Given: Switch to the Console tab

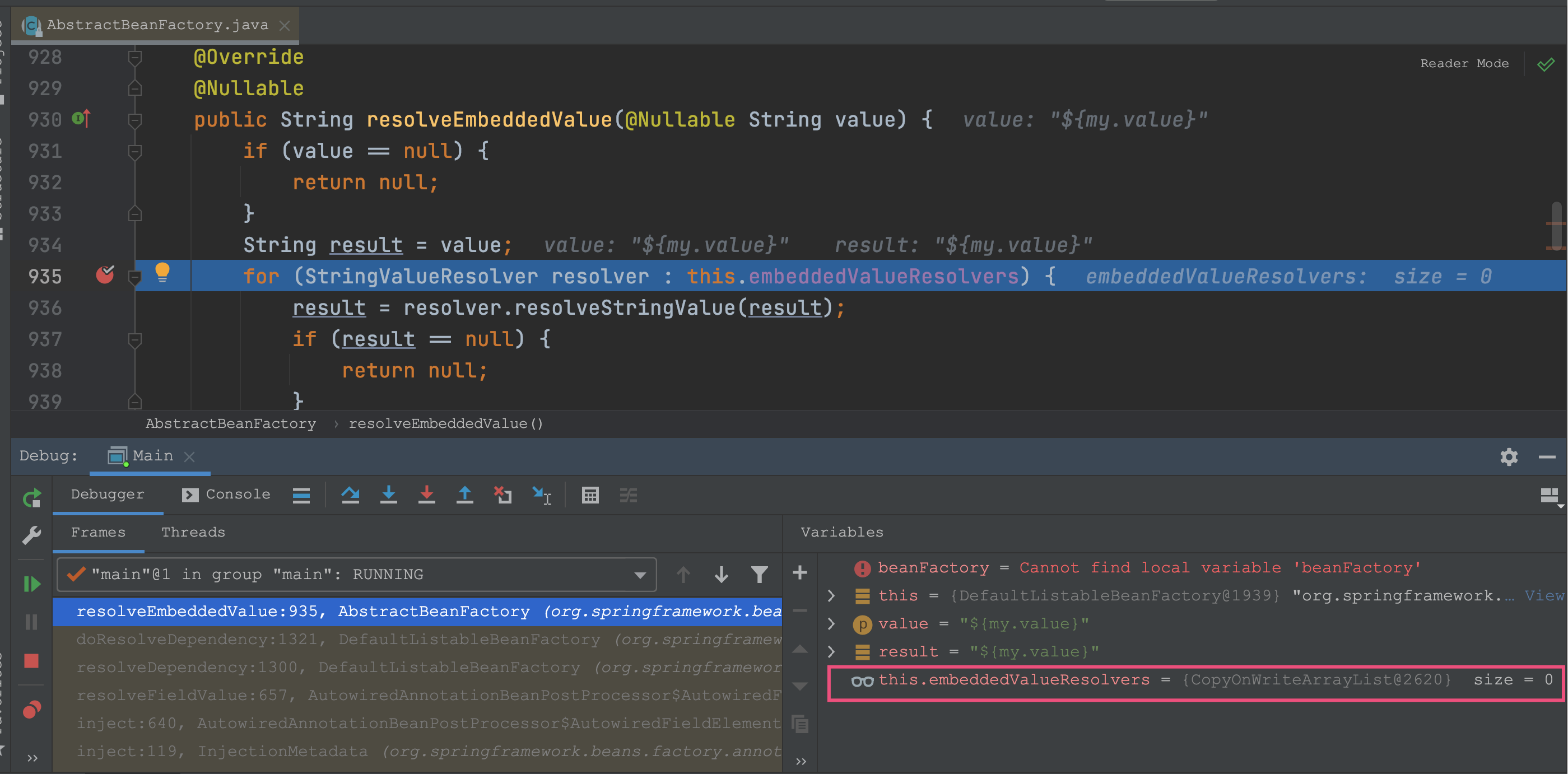Looking at the screenshot, I should click(x=226, y=494).
